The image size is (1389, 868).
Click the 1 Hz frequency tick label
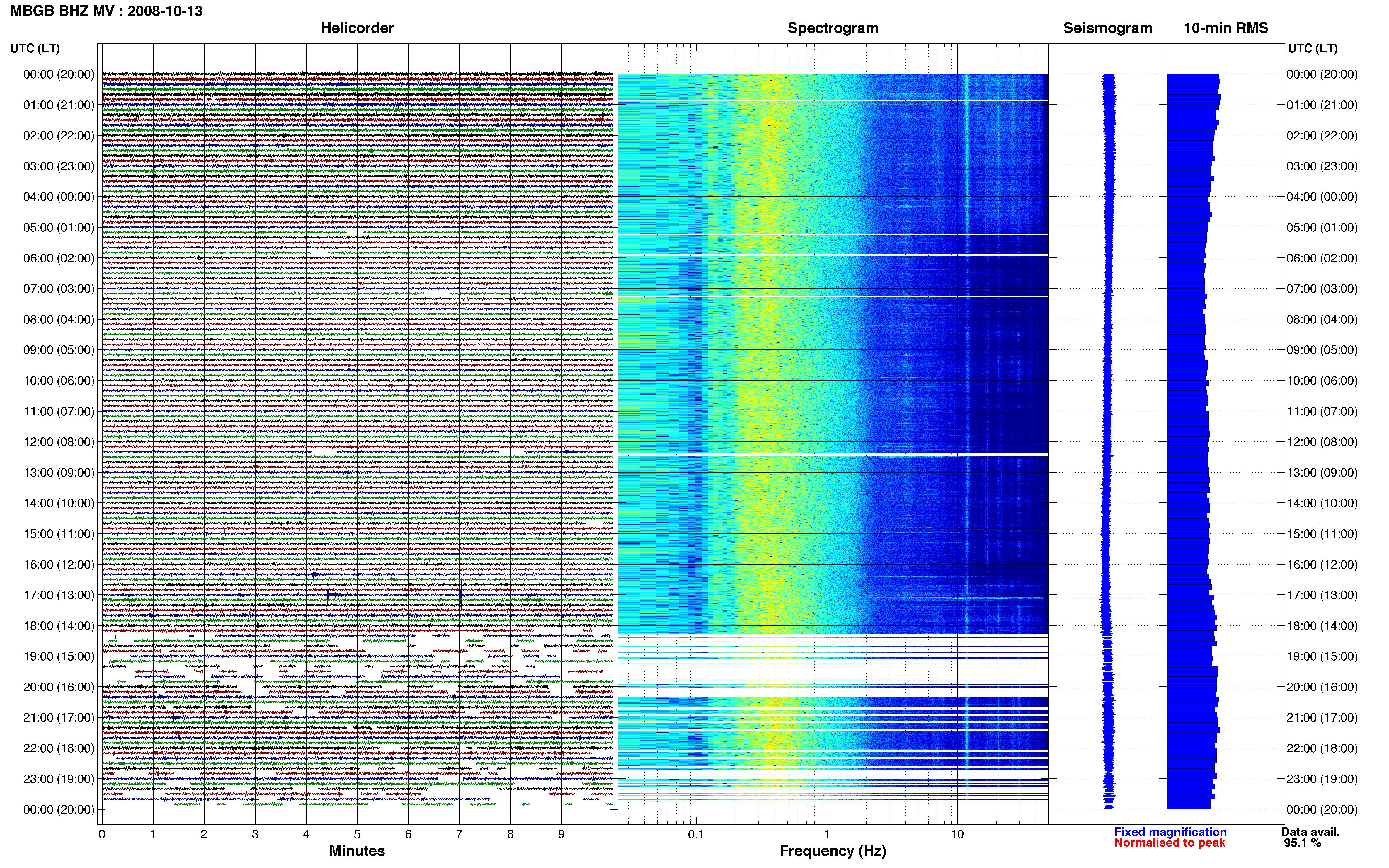(x=826, y=835)
